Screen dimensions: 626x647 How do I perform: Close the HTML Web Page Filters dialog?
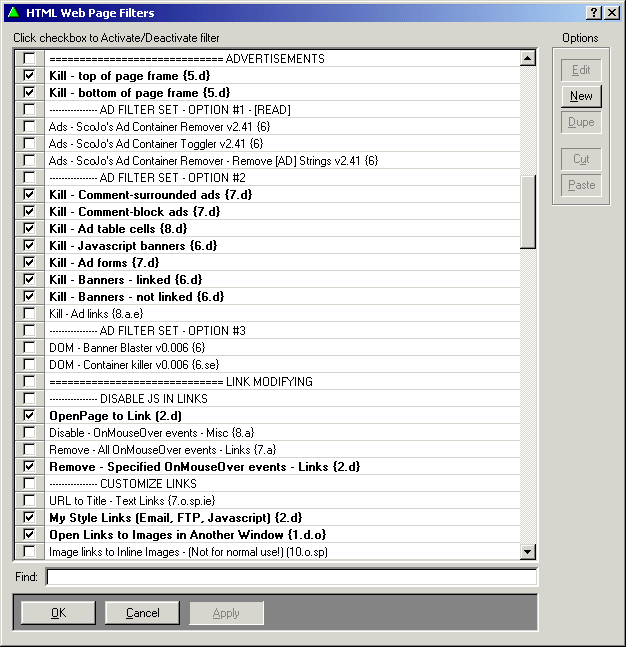point(611,12)
